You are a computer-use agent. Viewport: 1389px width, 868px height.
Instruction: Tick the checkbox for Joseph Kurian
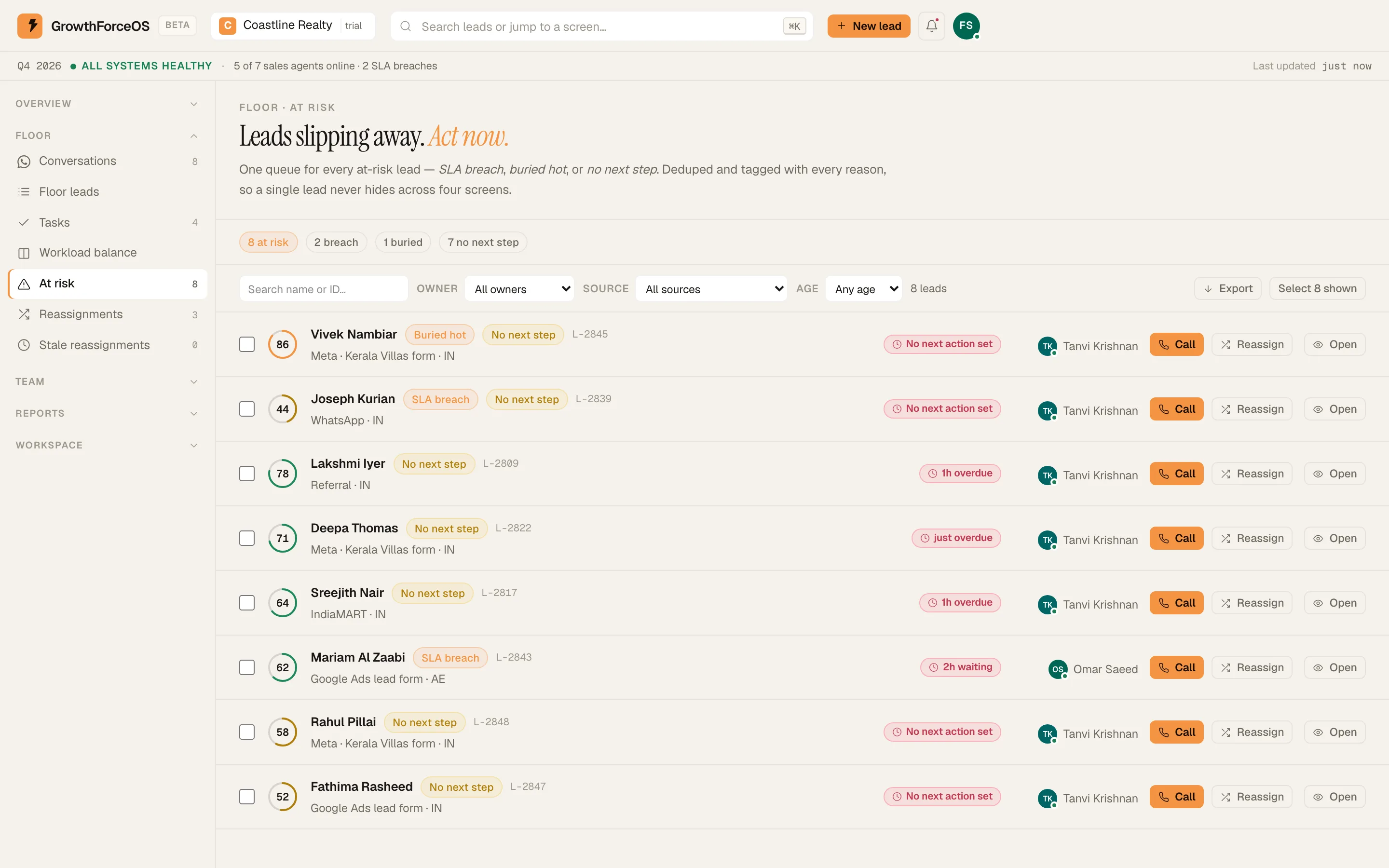click(x=247, y=409)
